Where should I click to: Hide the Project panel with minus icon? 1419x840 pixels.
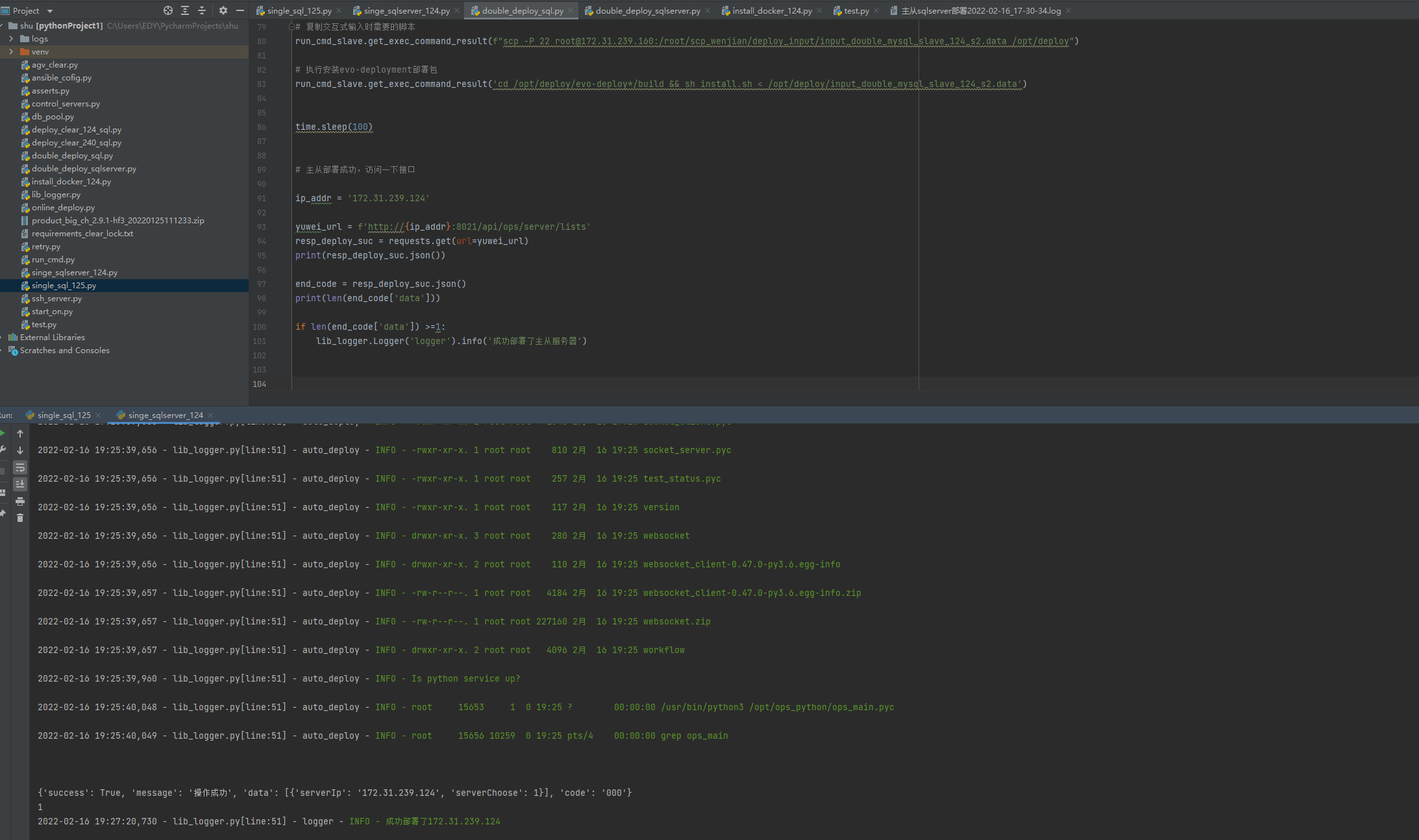coord(240,10)
